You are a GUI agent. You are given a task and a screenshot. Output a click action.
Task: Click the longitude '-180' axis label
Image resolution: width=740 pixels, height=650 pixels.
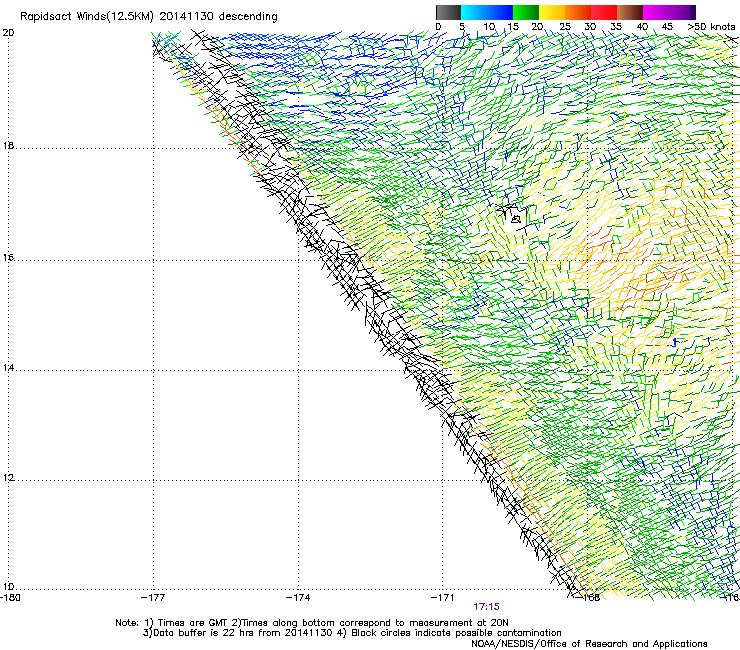10,598
